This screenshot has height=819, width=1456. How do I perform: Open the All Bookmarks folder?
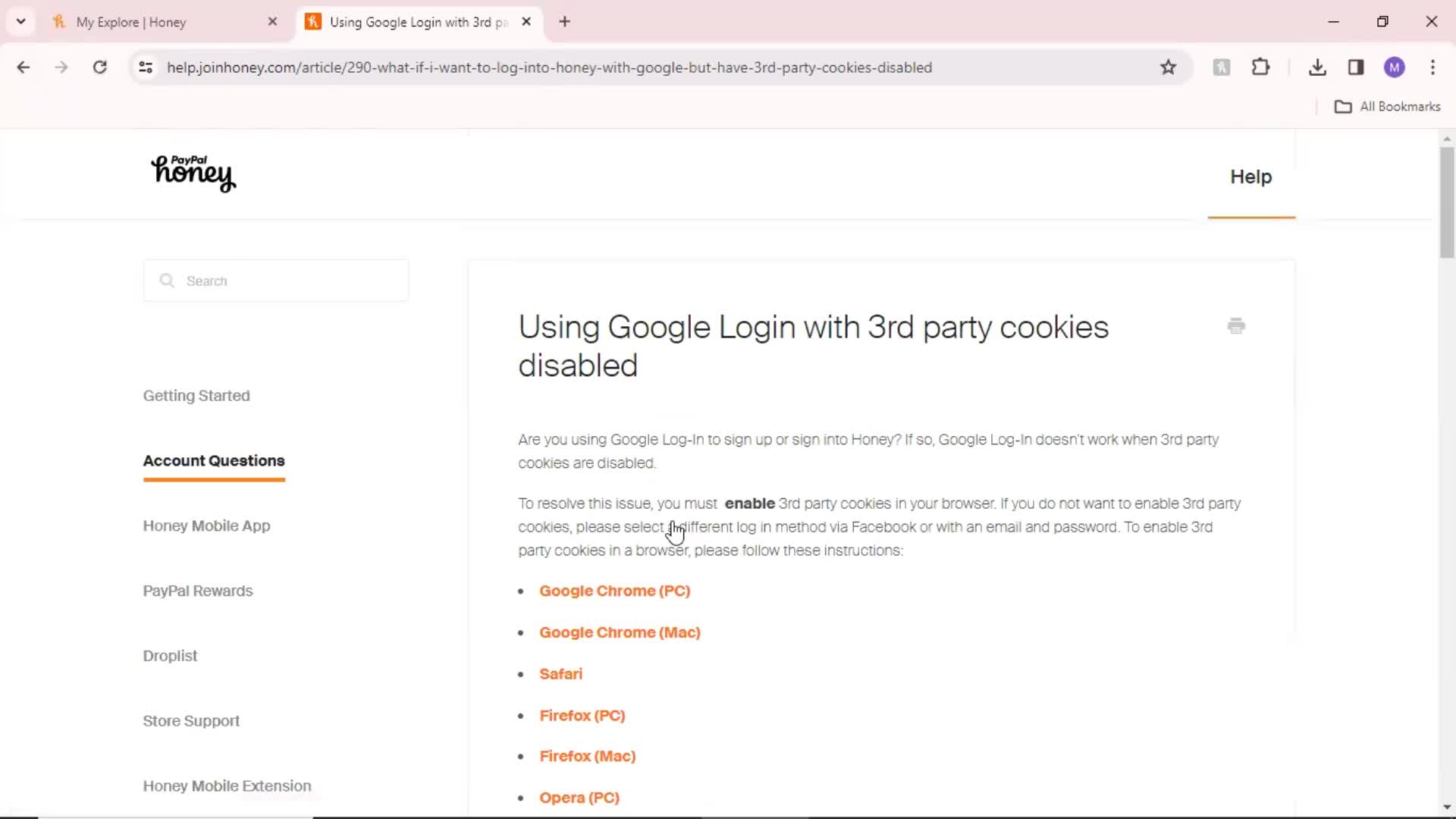1387,107
